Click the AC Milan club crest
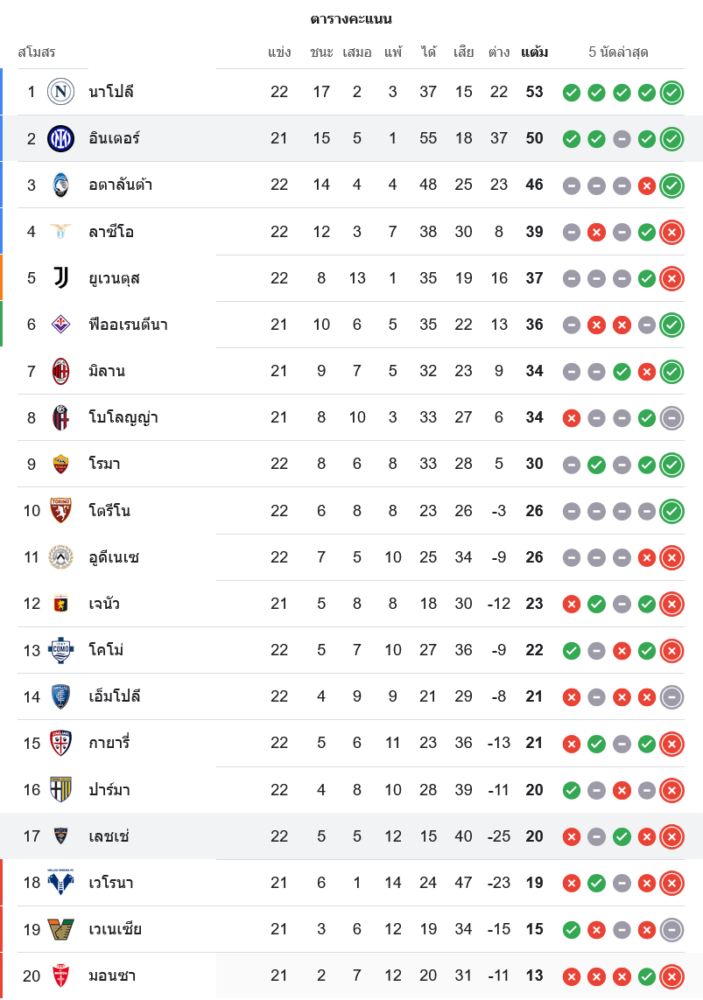Viewport: 703px width, 1000px height. [61, 371]
